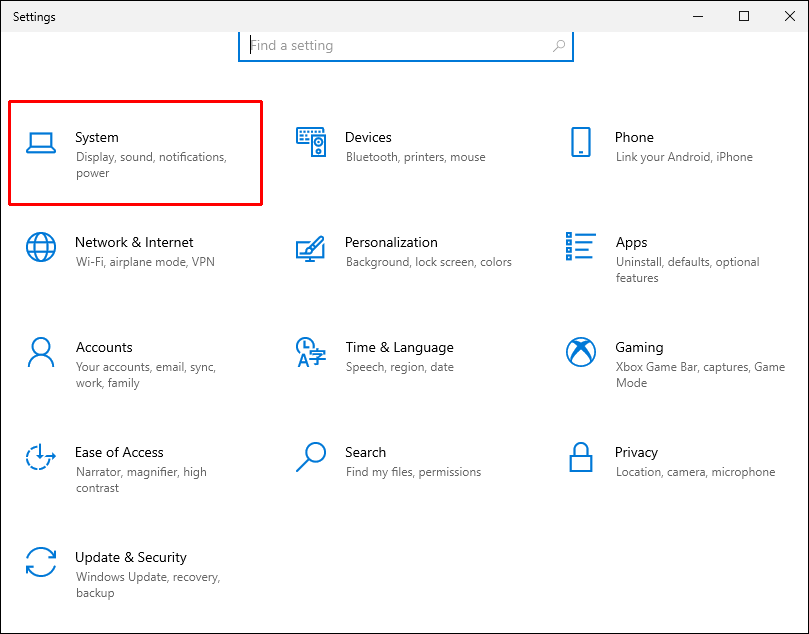The image size is (809, 634).
Task: Click the Accounts person icon
Action: 41,352
